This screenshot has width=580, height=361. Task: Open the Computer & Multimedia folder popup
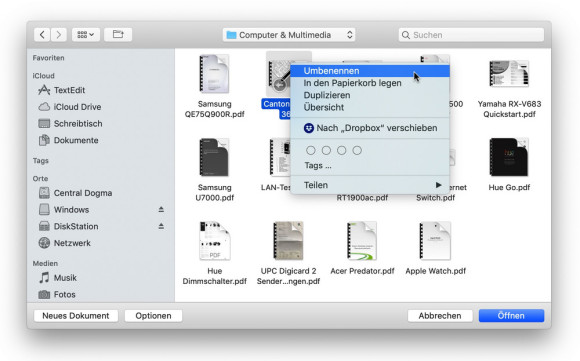pyautogui.click(x=289, y=35)
